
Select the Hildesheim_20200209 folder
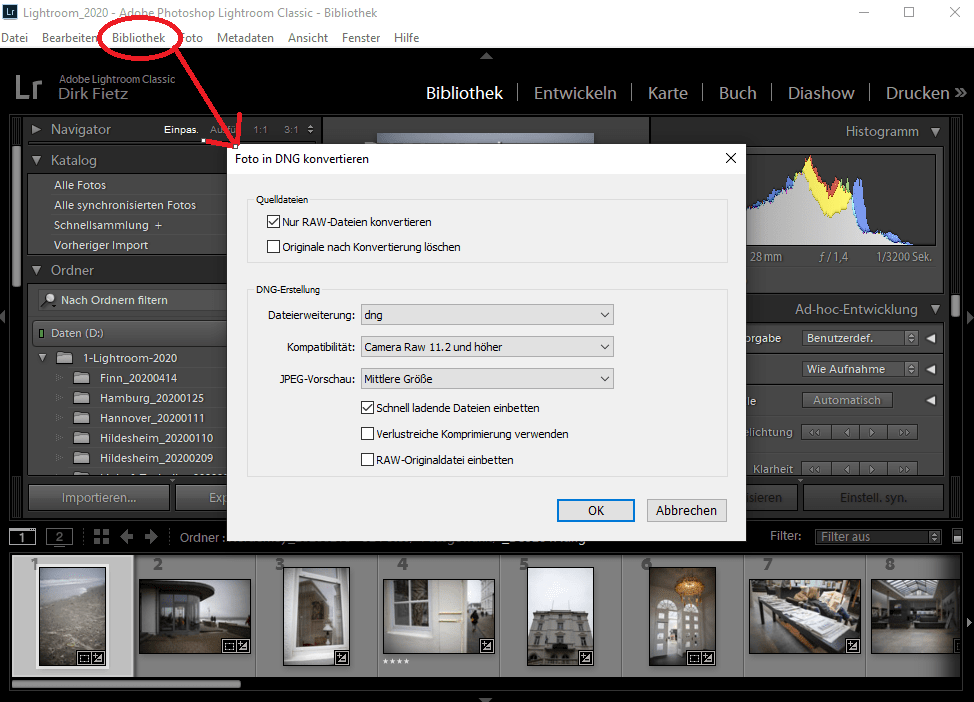click(156, 458)
